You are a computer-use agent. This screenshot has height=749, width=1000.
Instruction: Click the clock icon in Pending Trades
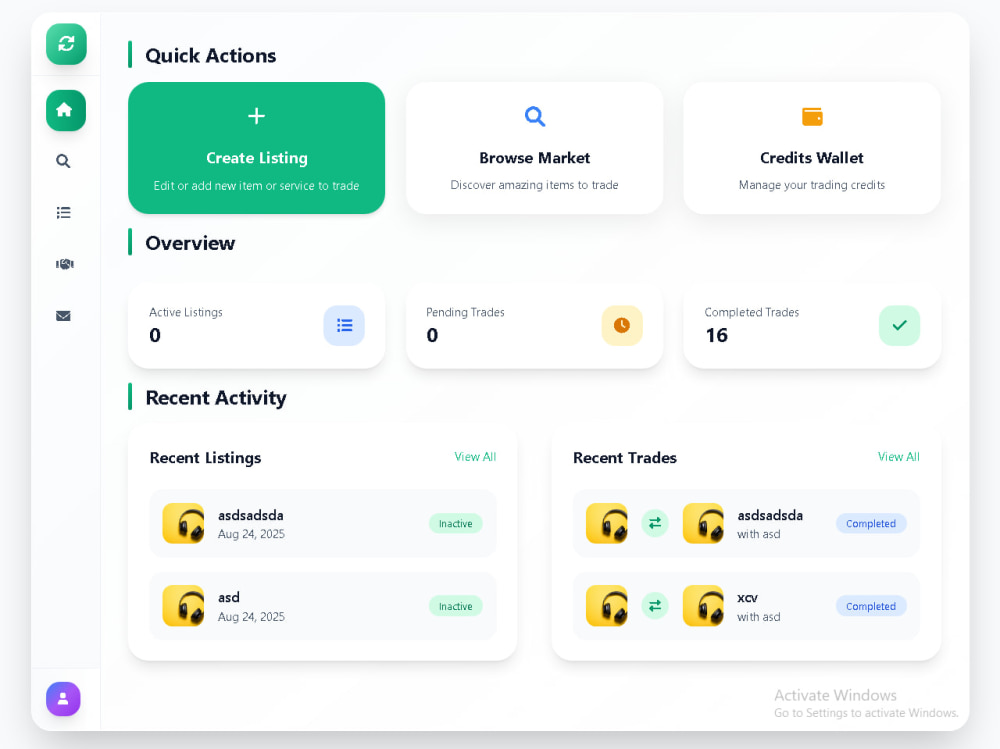click(622, 326)
